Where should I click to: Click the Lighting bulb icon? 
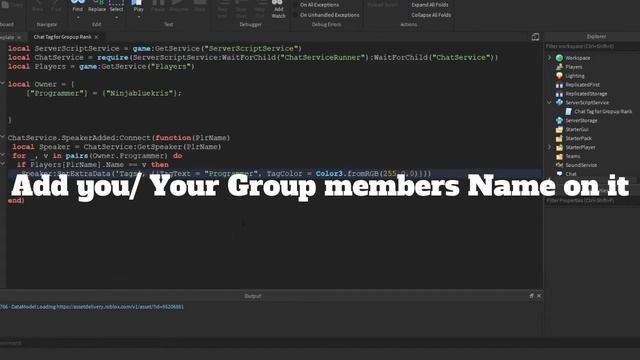coord(559,76)
